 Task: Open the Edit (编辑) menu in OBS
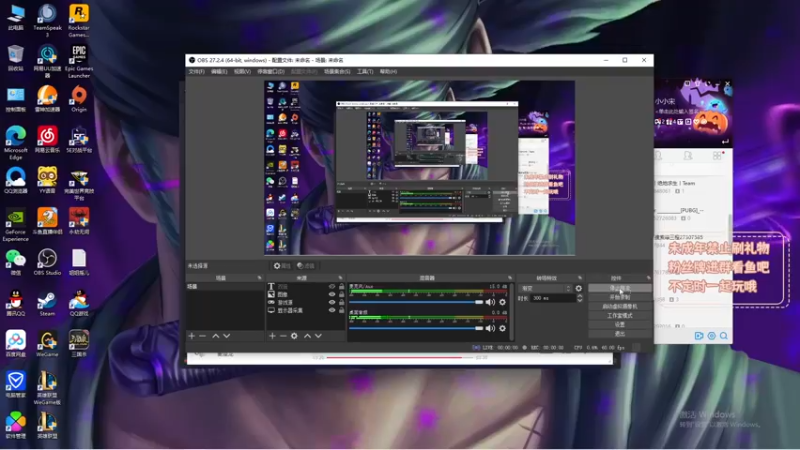pyautogui.click(x=219, y=72)
